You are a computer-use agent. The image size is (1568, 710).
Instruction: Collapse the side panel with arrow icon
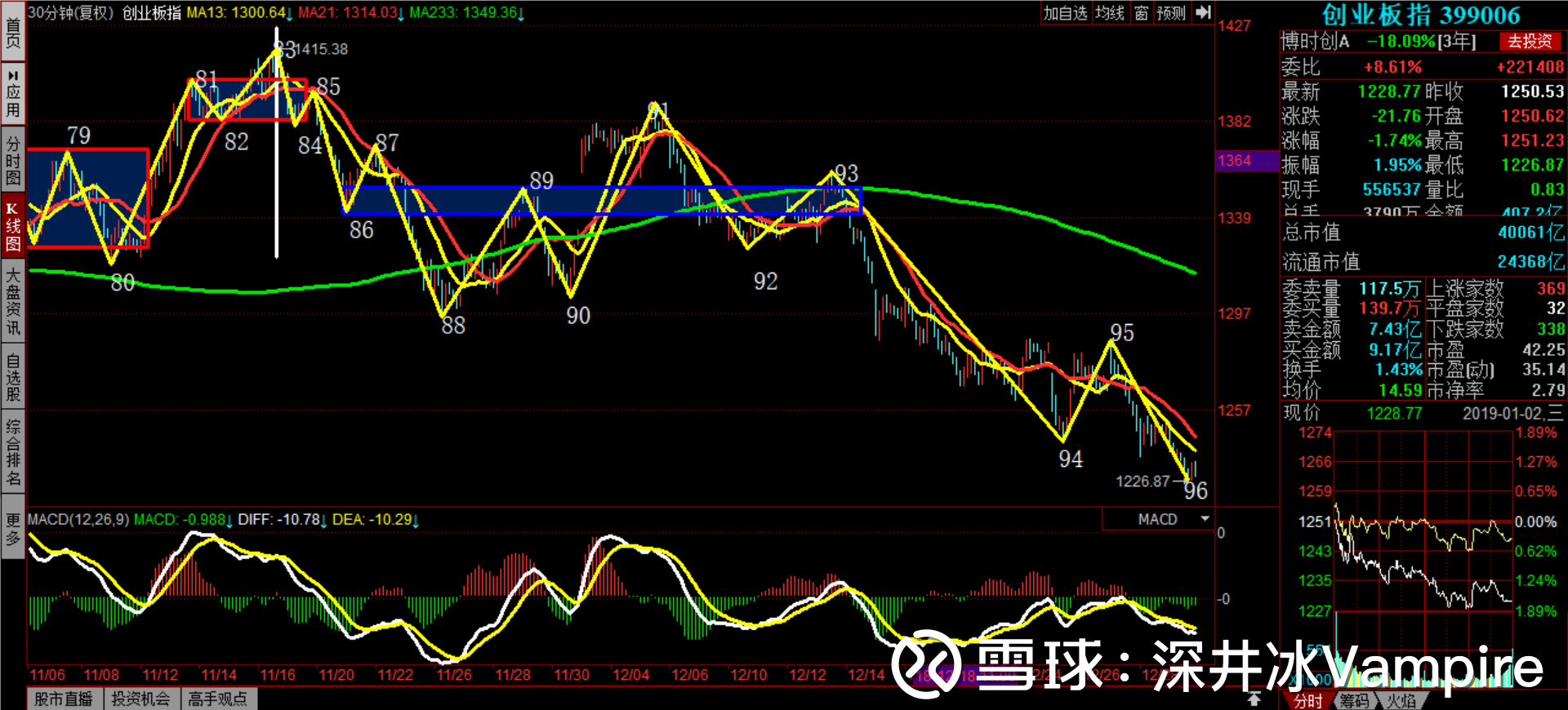(1203, 12)
